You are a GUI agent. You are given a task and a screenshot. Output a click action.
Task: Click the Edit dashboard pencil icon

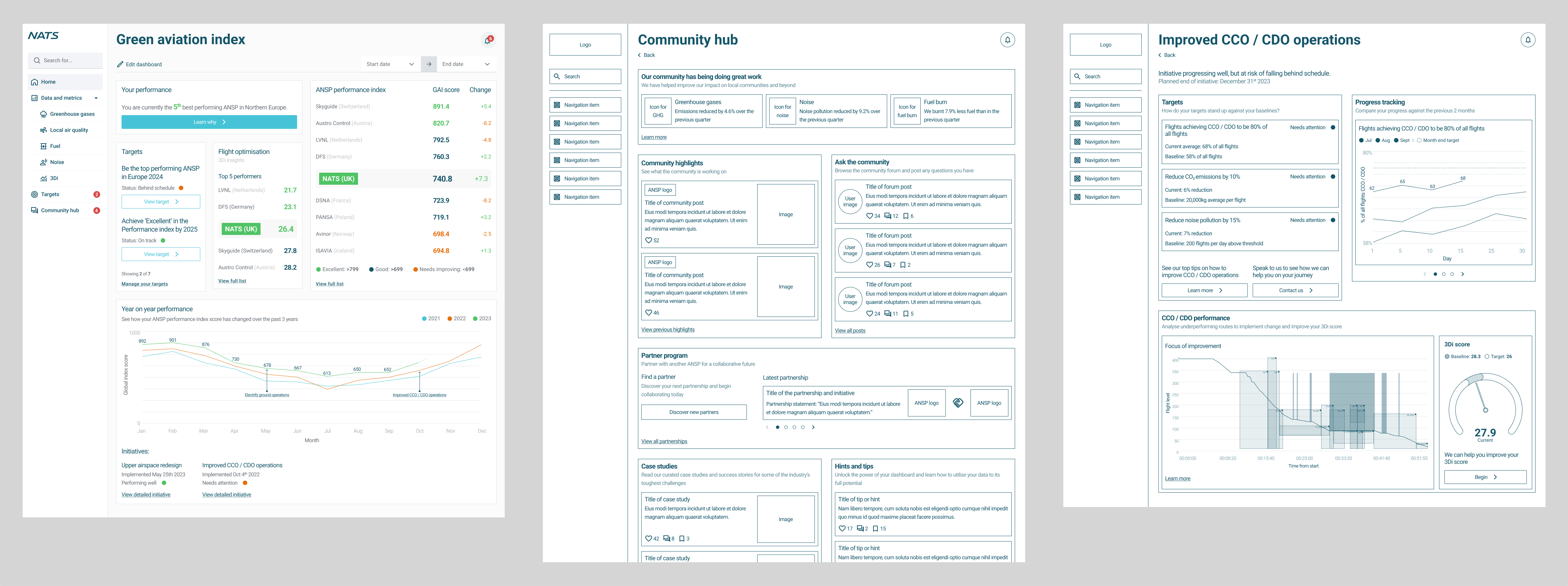[x=121, y=64]
